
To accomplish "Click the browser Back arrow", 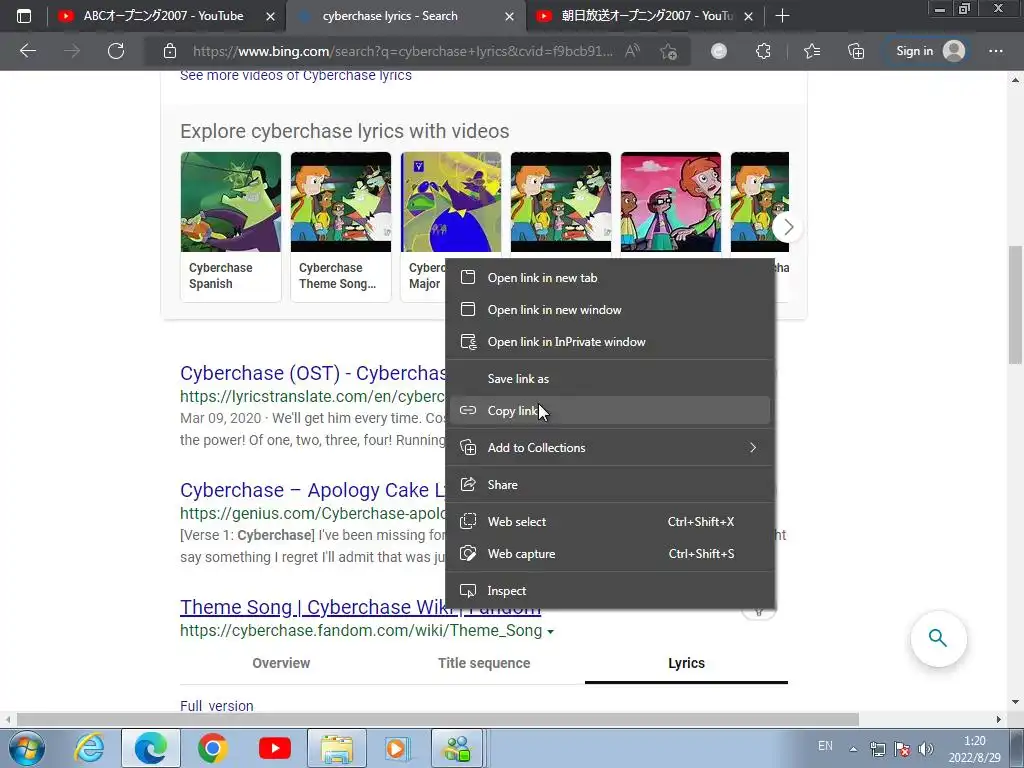I will 27,51.
